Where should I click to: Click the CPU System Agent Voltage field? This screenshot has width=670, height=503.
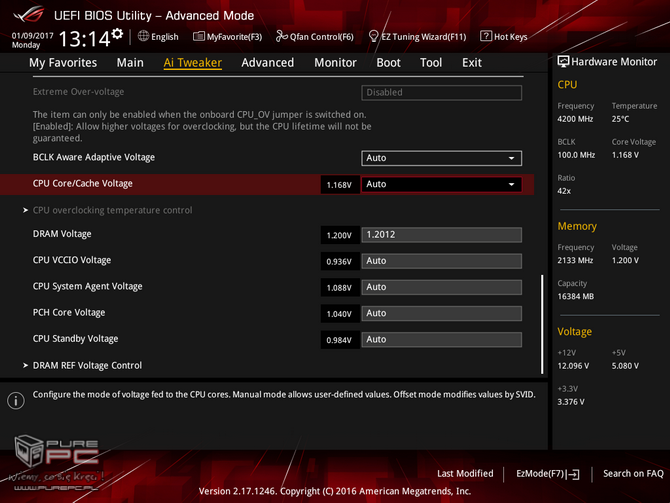coord(441,287)
